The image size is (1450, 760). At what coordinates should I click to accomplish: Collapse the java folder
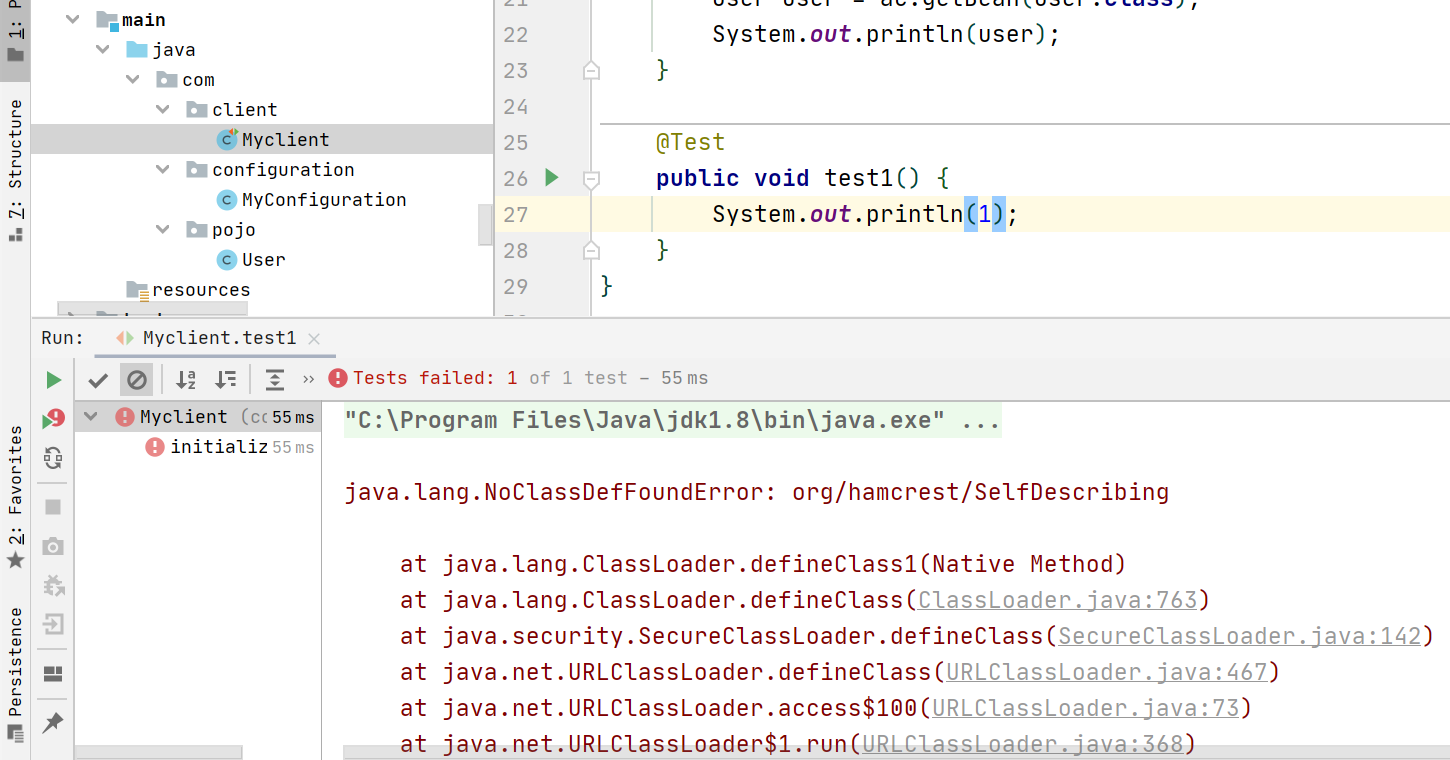[102, 50]
